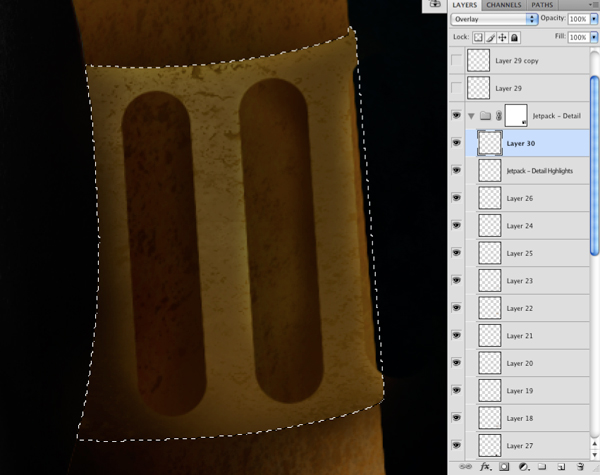Toggle visibility of Layer 21
The height and width of the screenshot is (475, 600).
(457, 336)
